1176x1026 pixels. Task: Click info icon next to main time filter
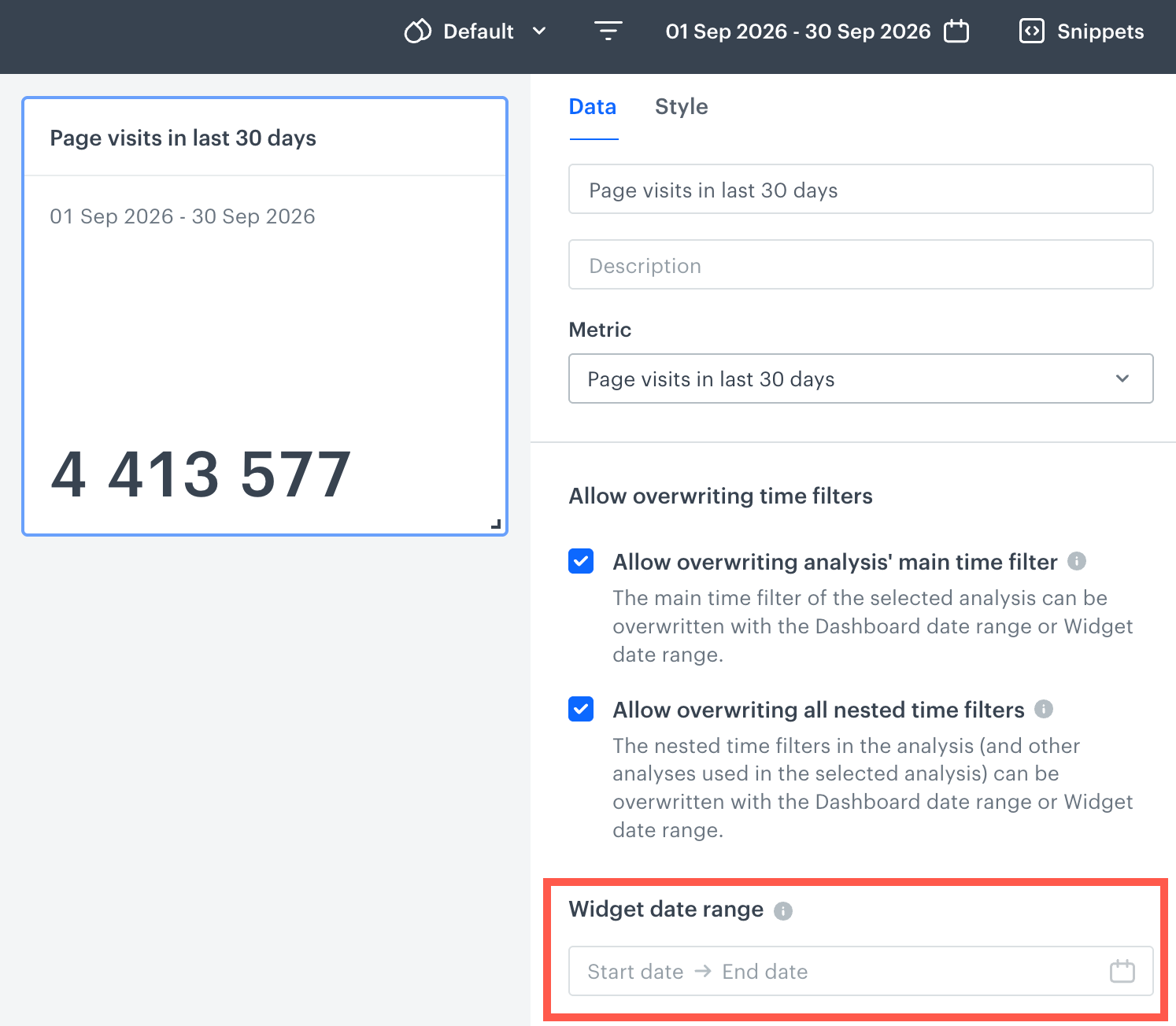click(1077, 561)
